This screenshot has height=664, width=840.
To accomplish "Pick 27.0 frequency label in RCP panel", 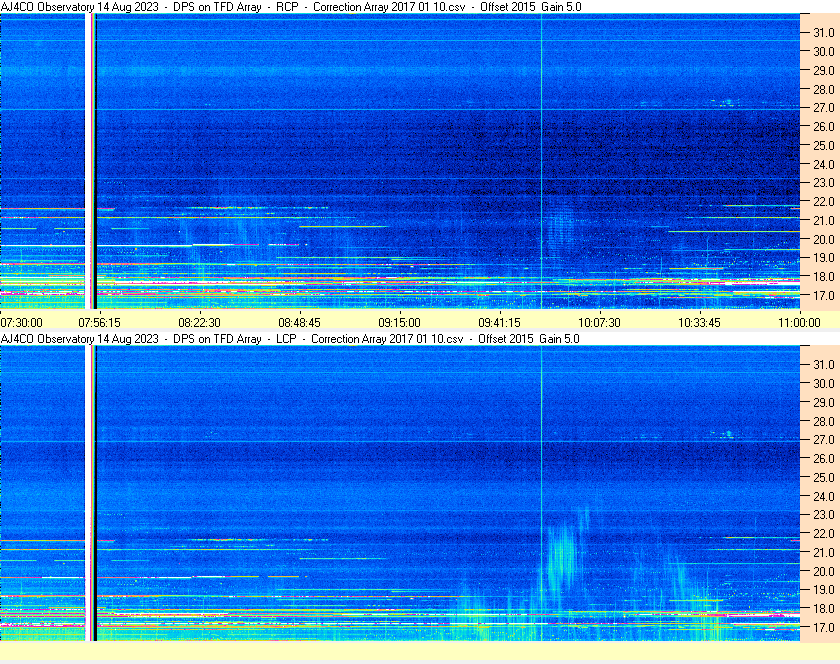I will 824,108.
